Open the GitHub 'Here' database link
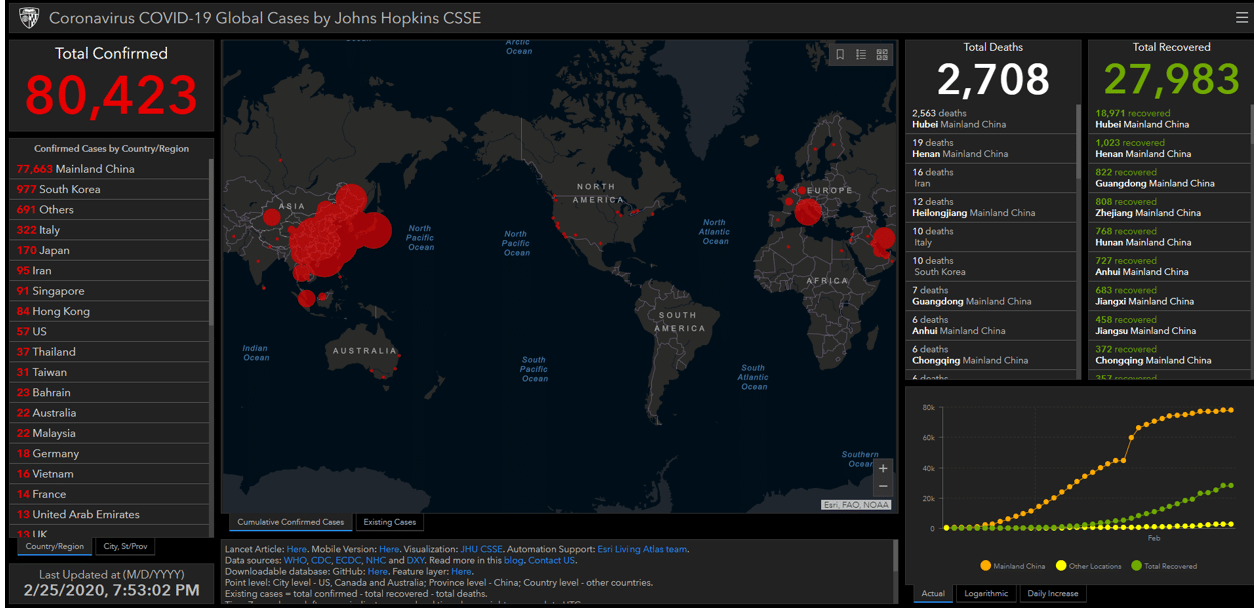Viewport: 1260px width, 608px height. pyautogui.click(x=377, y=571)
